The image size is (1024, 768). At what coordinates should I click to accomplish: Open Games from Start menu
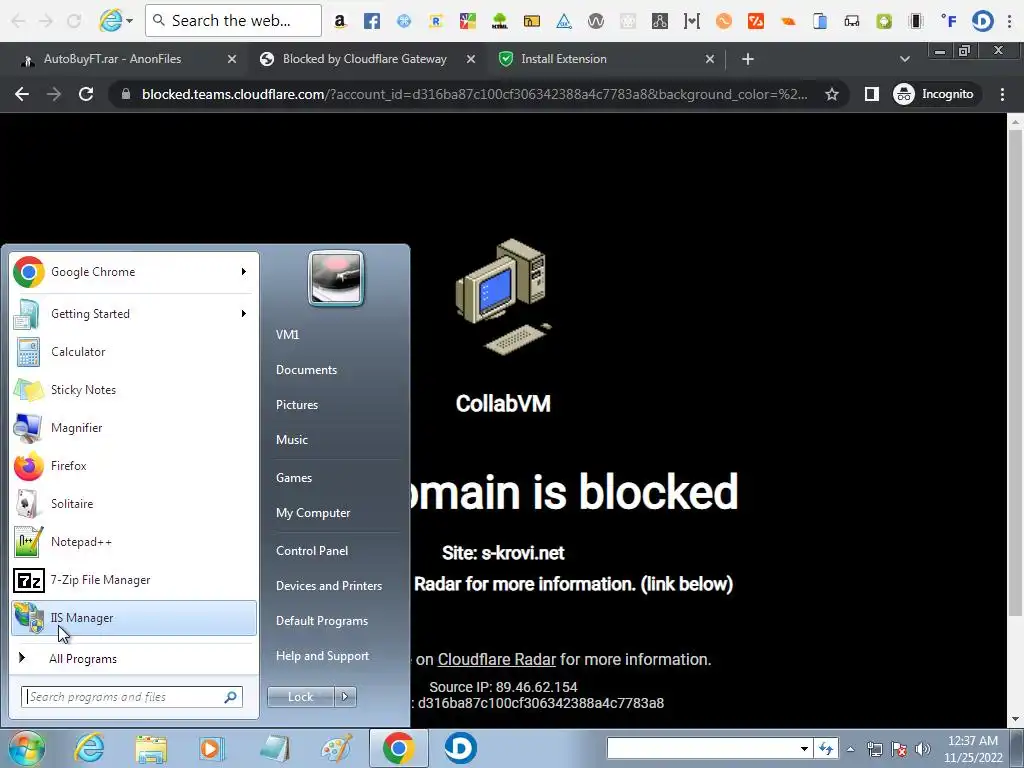pos(294,478)
